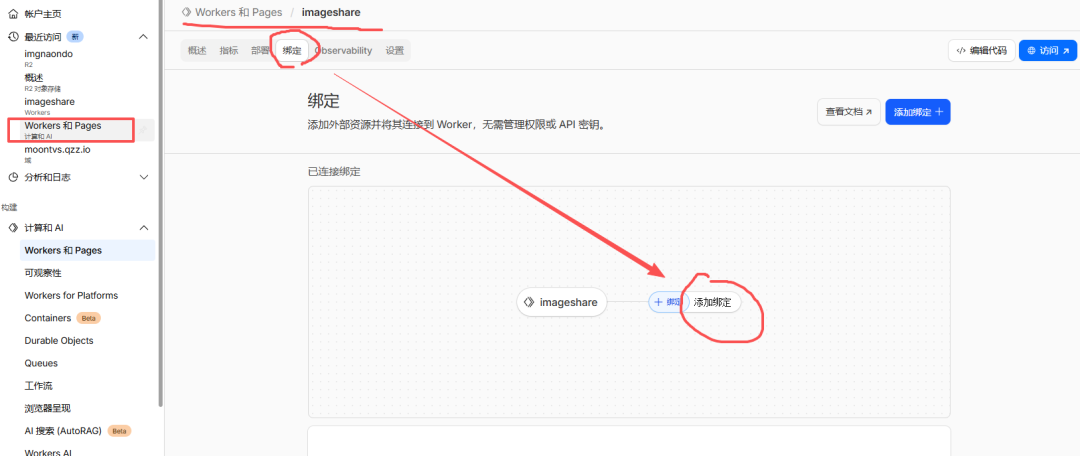
Task: Collapse the 最近访问 section
Action: click(x=143, y=37)
